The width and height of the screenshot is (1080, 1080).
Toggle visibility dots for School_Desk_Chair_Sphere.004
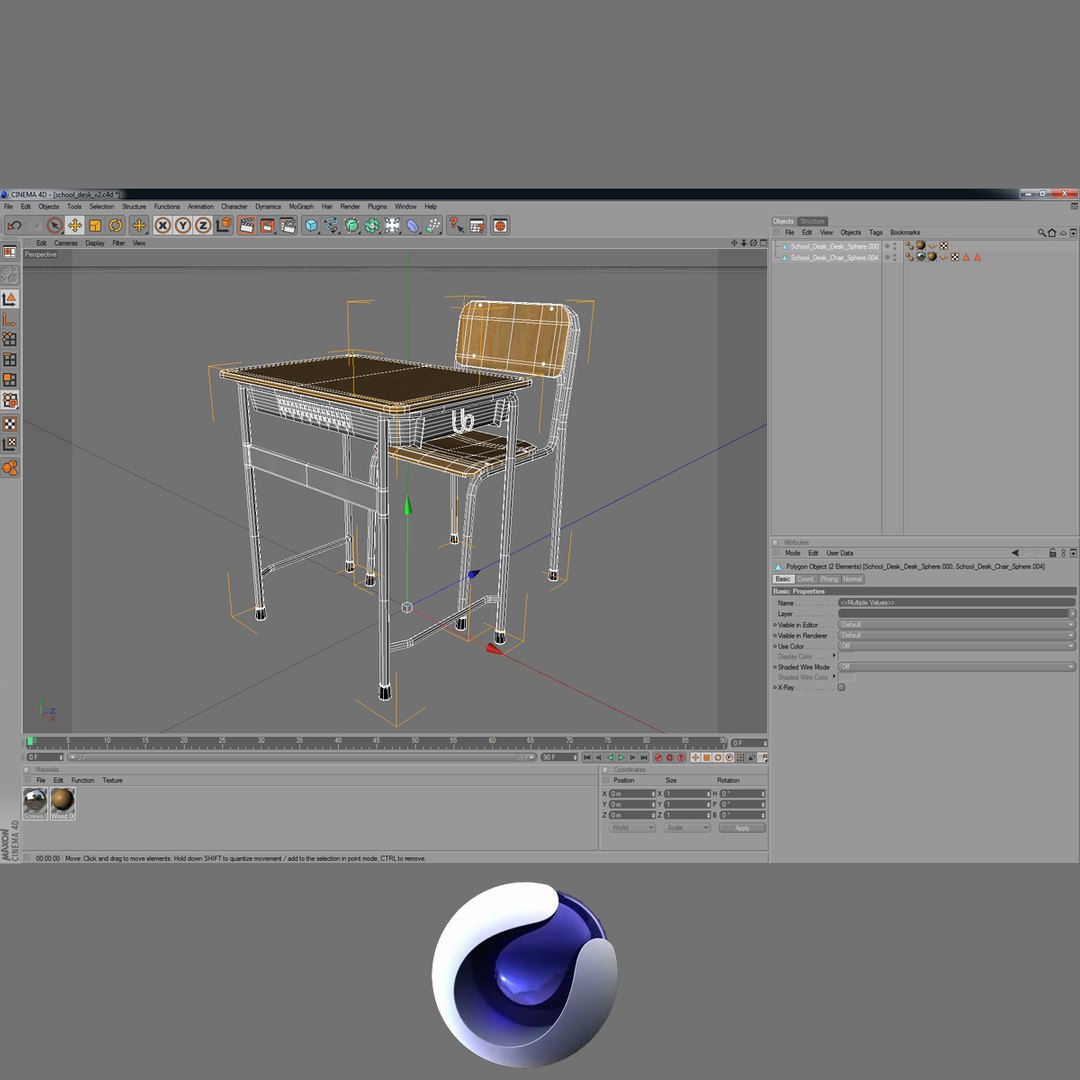point(895,258)
